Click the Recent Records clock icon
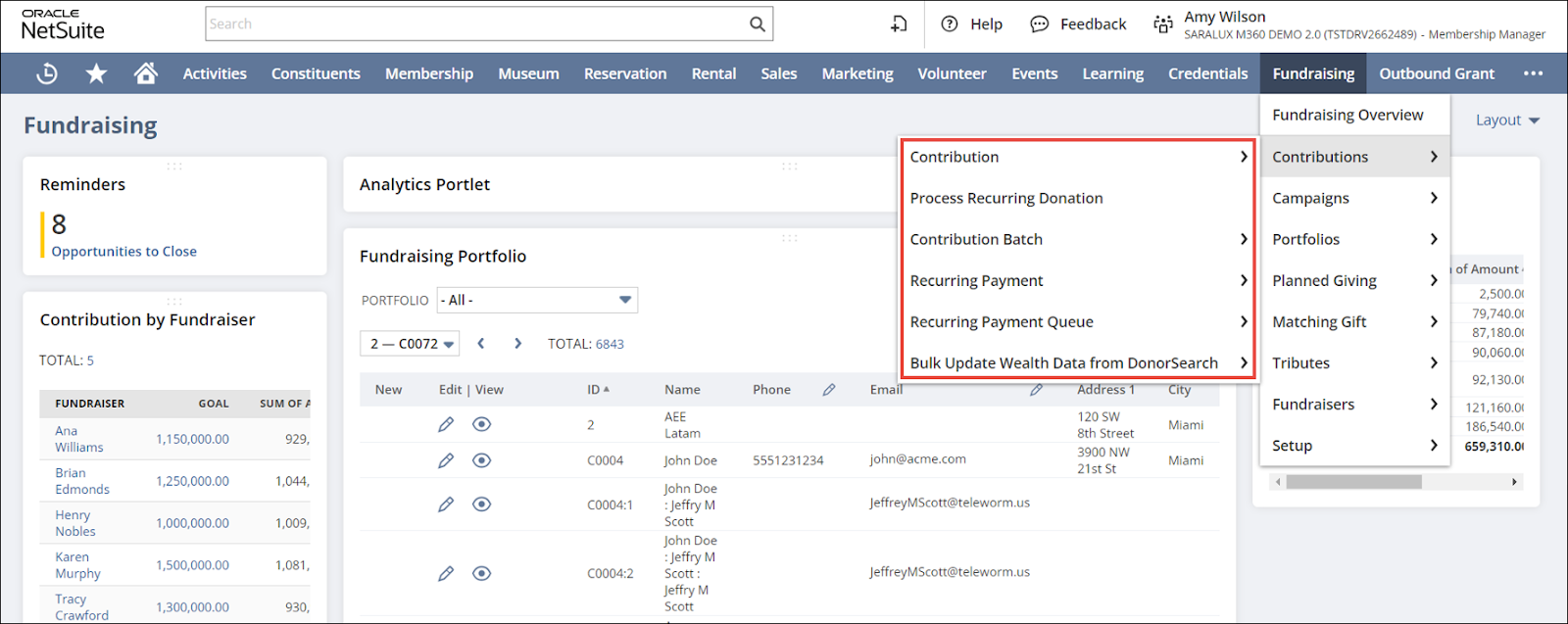Image resolution: width=1568 pixels, height=624 pixels. [47, 73]
